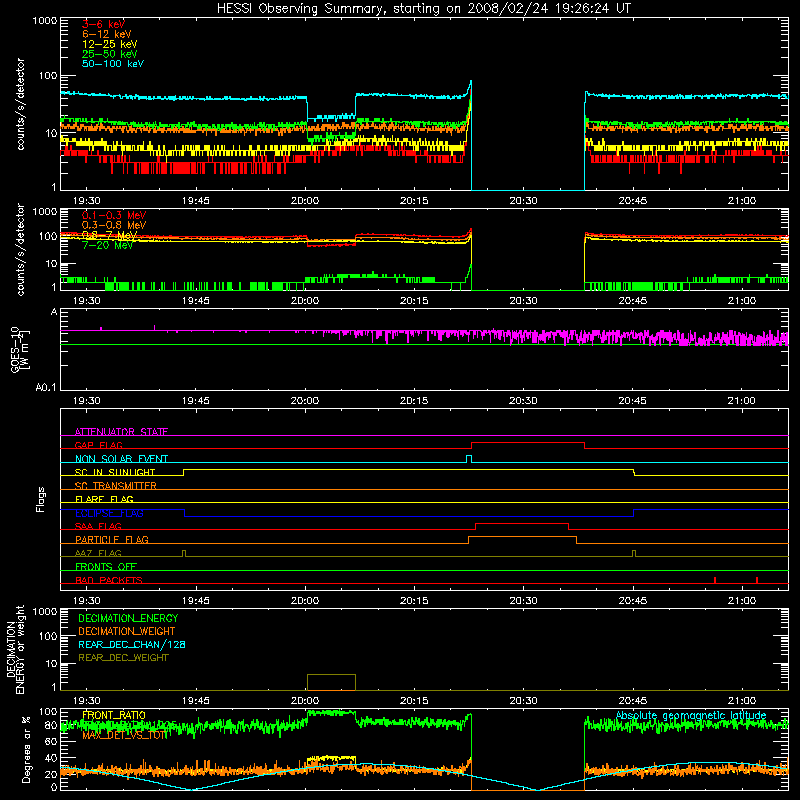800x800 pixels.
Task: Select the GAP_FLAG label
Action: tap(98, 445)
